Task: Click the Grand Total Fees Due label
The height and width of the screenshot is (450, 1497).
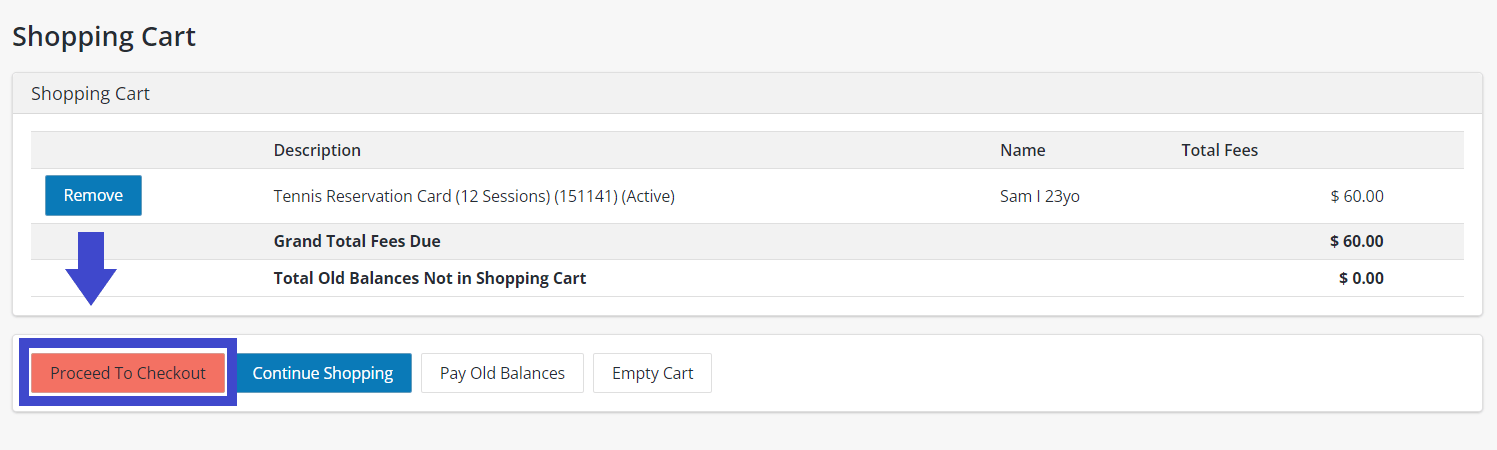Action: [x=357, y=241]
